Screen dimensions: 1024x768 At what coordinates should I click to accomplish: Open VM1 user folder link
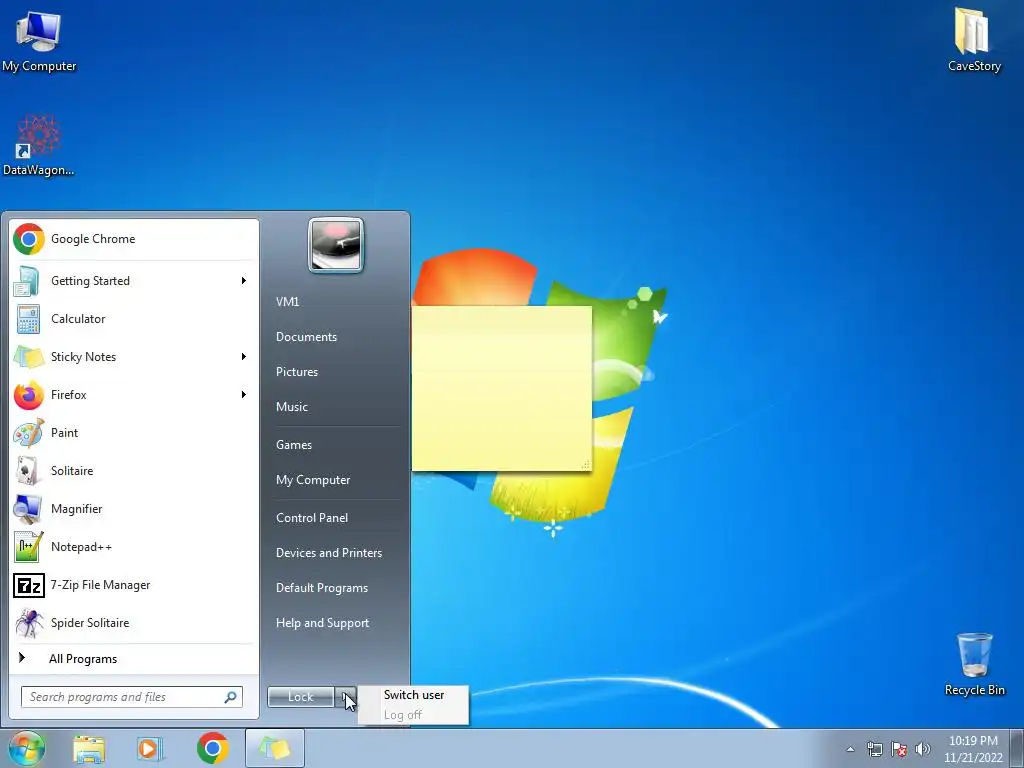click(288, 302)
